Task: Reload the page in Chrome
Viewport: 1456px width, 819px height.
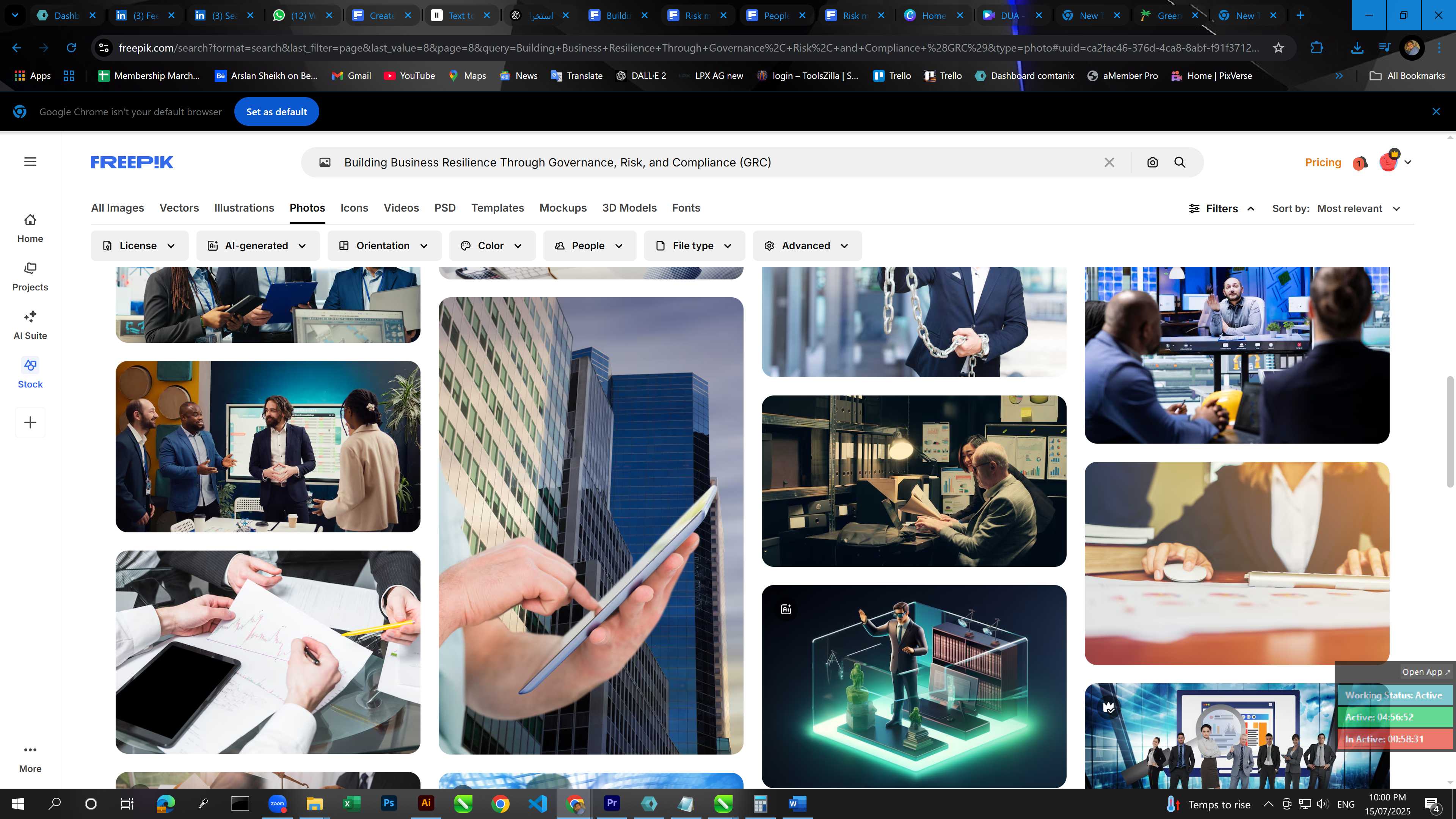Action: (71, 48)
